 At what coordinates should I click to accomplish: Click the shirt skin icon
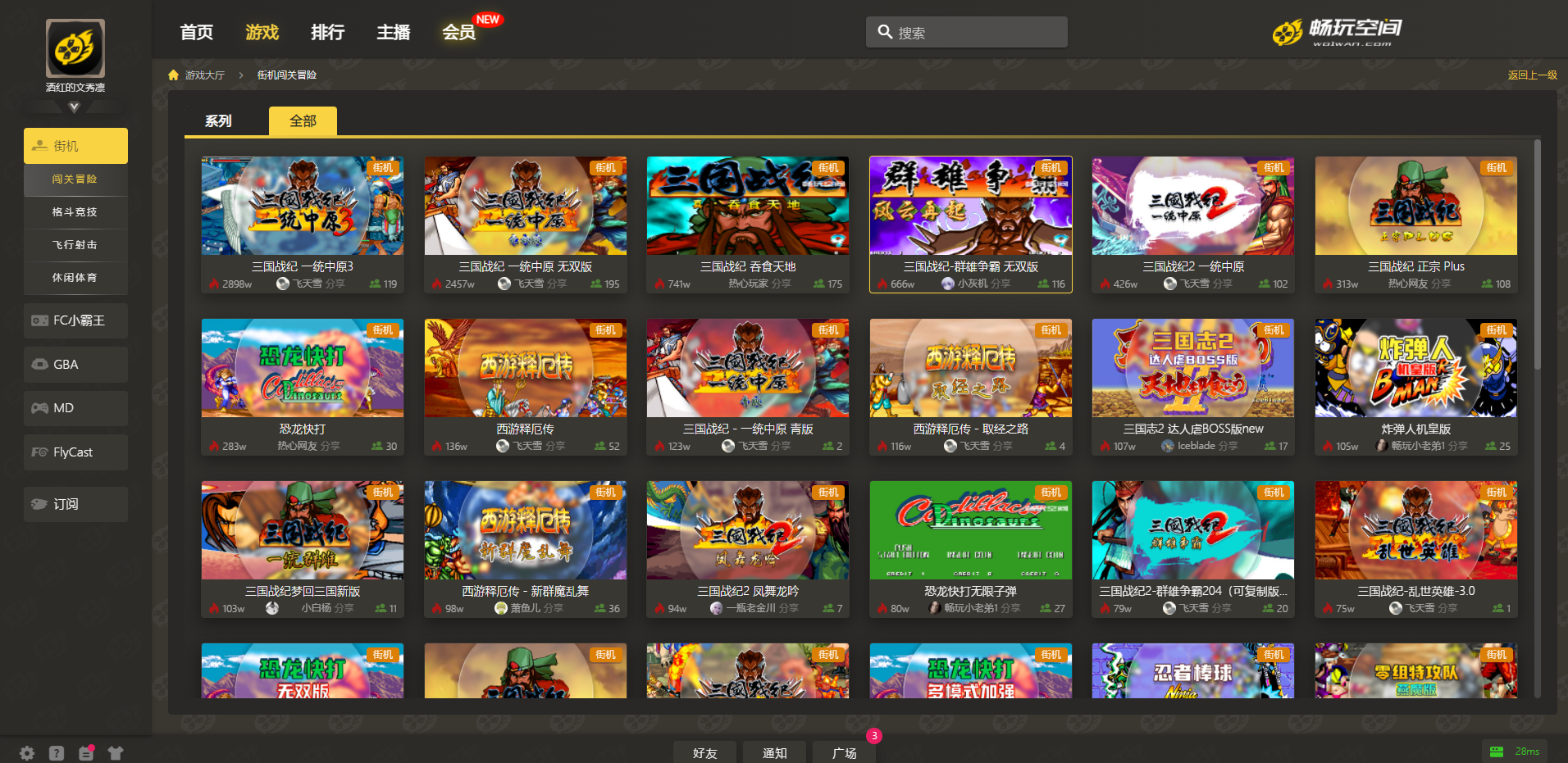(x=116, y=753)
